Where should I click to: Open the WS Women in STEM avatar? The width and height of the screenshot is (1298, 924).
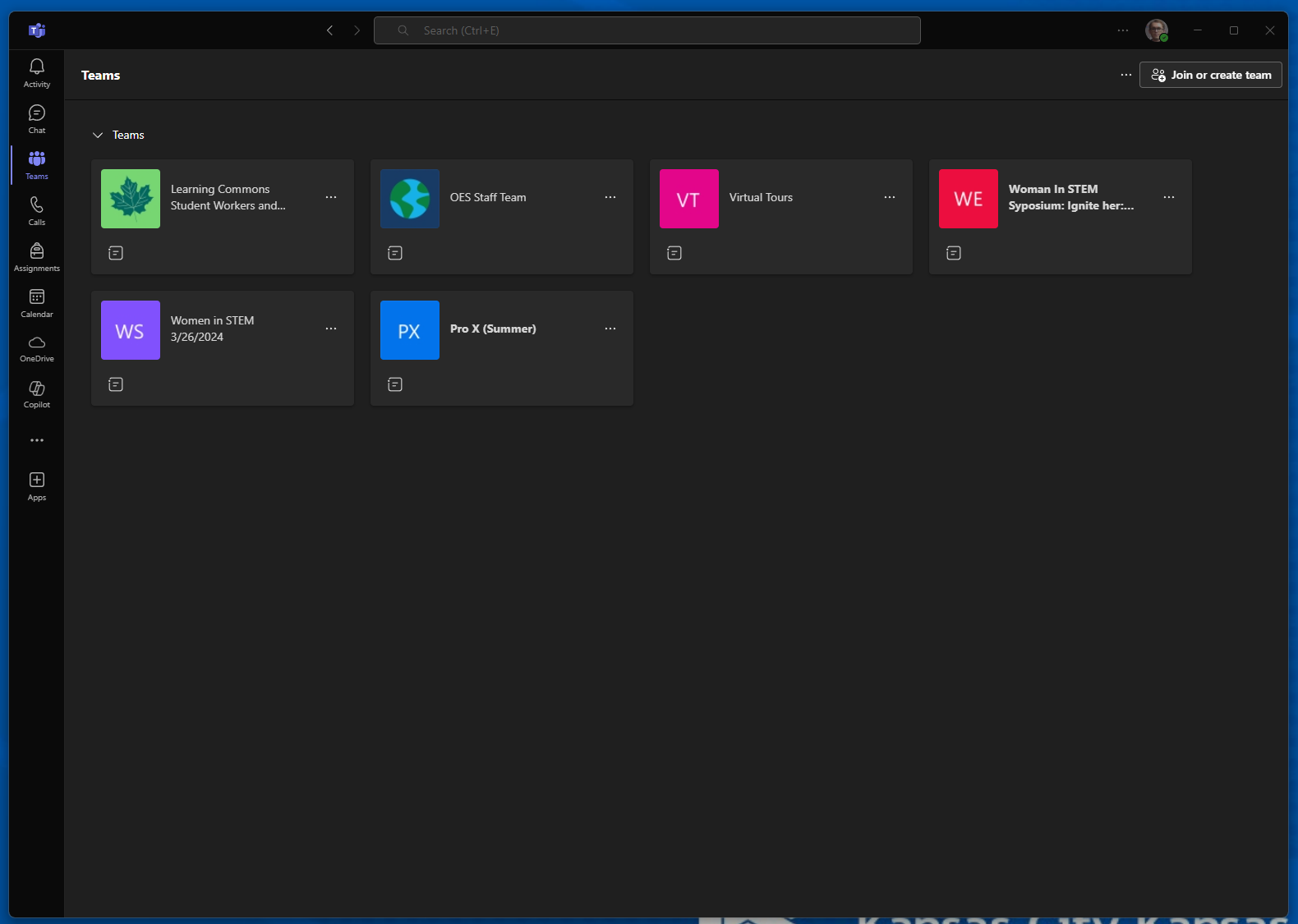[x=131, y=330]
